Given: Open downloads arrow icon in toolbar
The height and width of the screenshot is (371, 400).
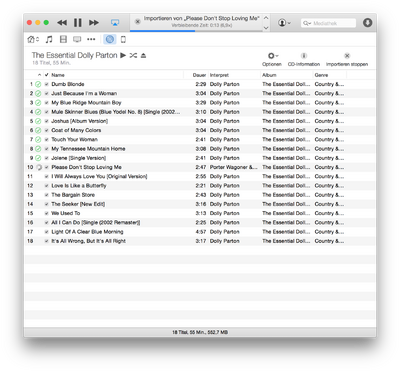Looking at the screenshot, I should (367, 23).
